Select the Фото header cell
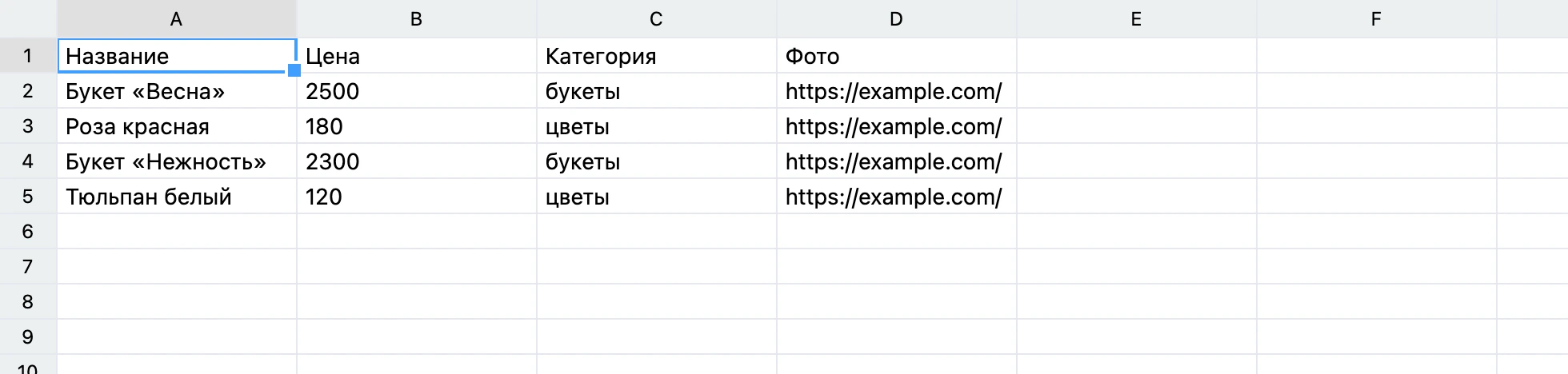Image resolution: width=1568 pixels, height=374 pixels. point(897,56)
